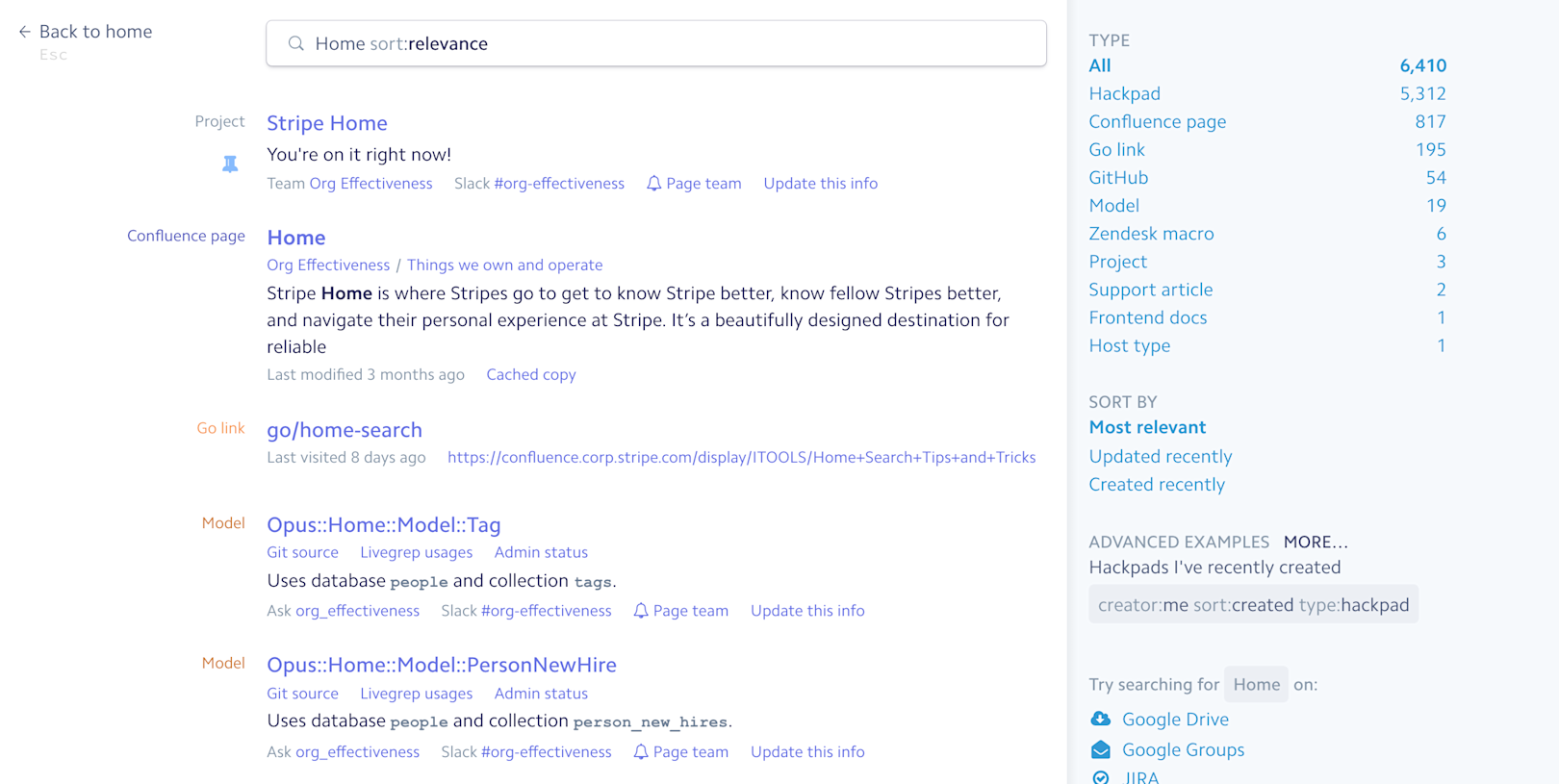Open Opus::Home::Model::PersonNewHire result
1559x784 pixels.
point(442,665)
